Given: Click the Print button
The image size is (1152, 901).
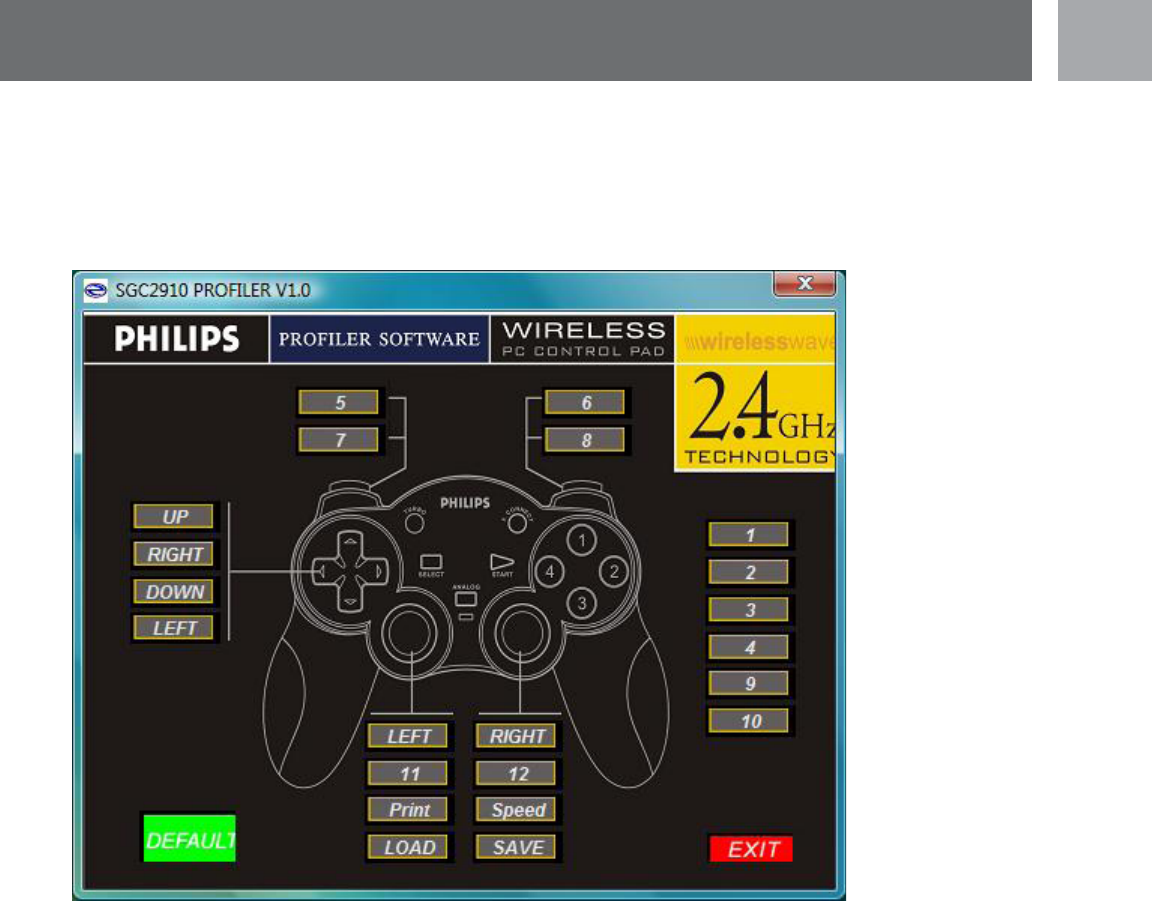Looking at the screenshot, I should tap(408, 810).
